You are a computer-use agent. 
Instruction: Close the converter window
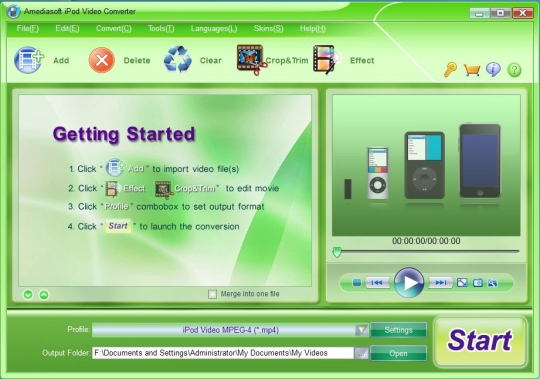click(x=522, y=13)
